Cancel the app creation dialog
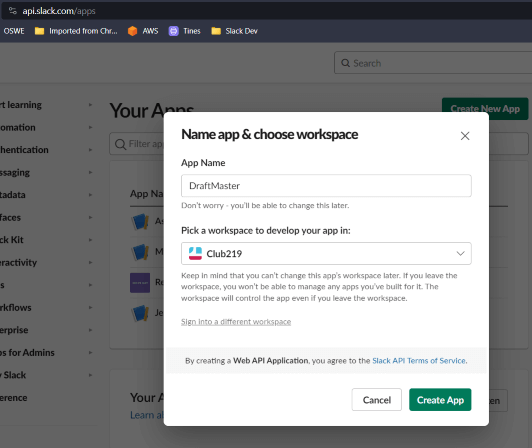This screenshot has height=448, width=532. pyautogui.click(x=377, y=400)
